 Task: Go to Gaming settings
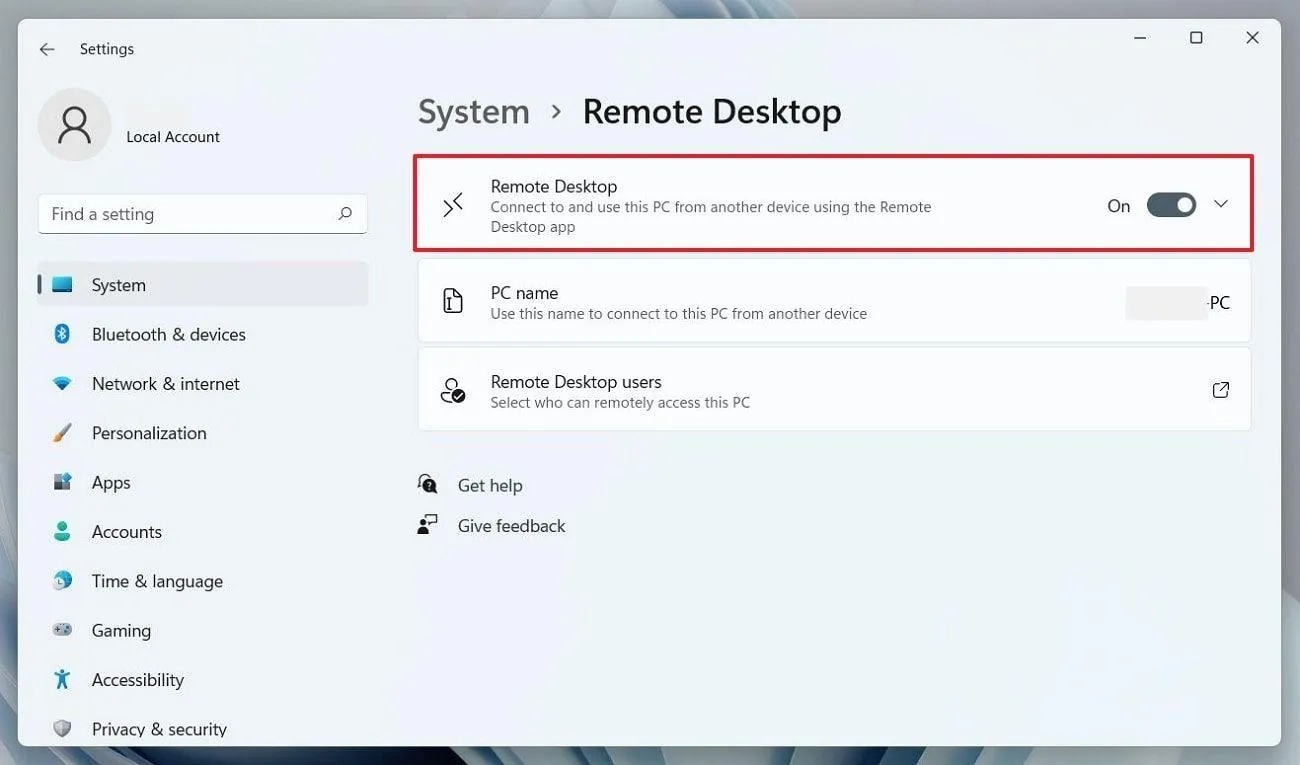coord(203,630)
